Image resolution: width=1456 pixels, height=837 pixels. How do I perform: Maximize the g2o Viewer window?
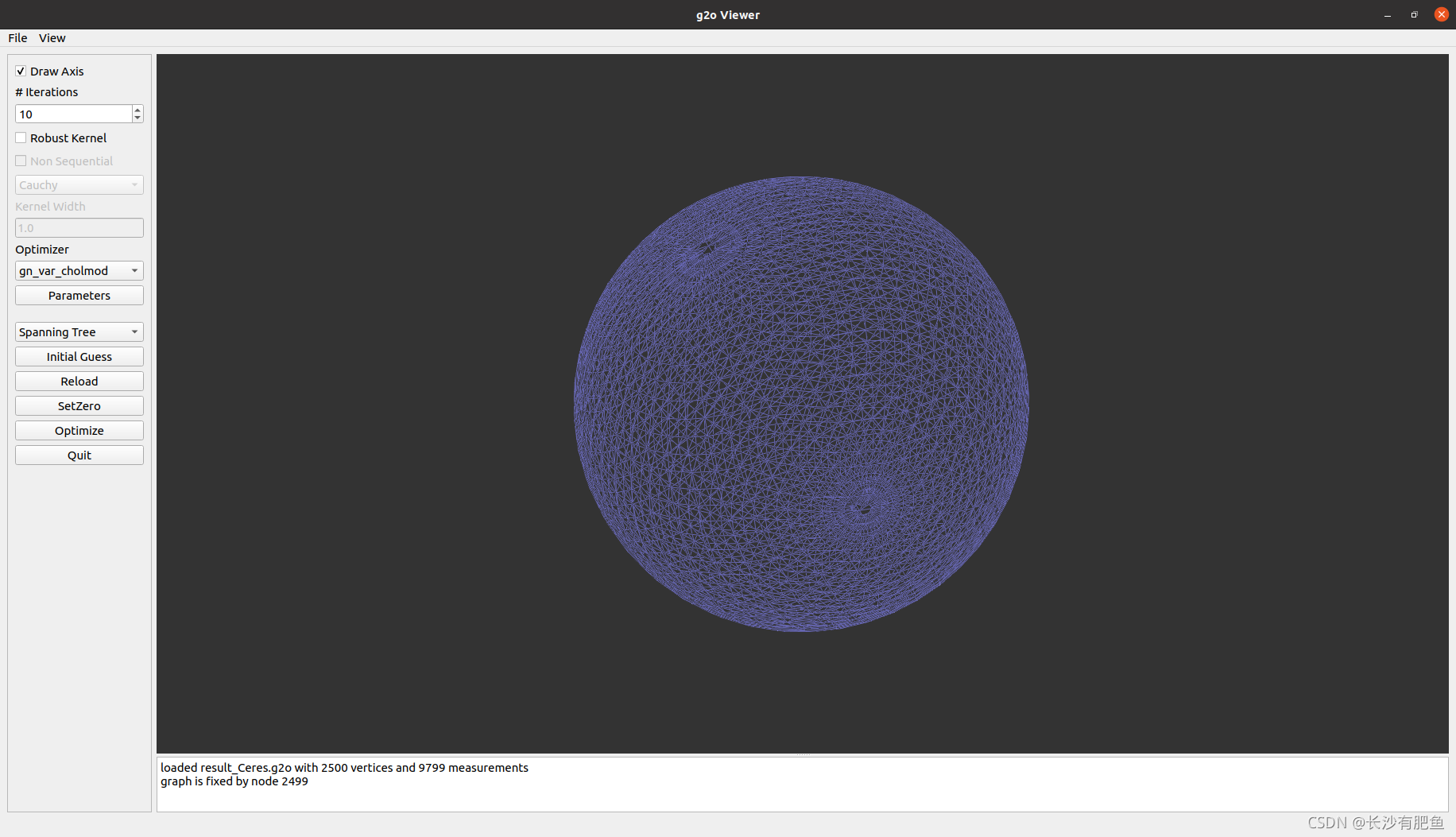click(1414, 14)
